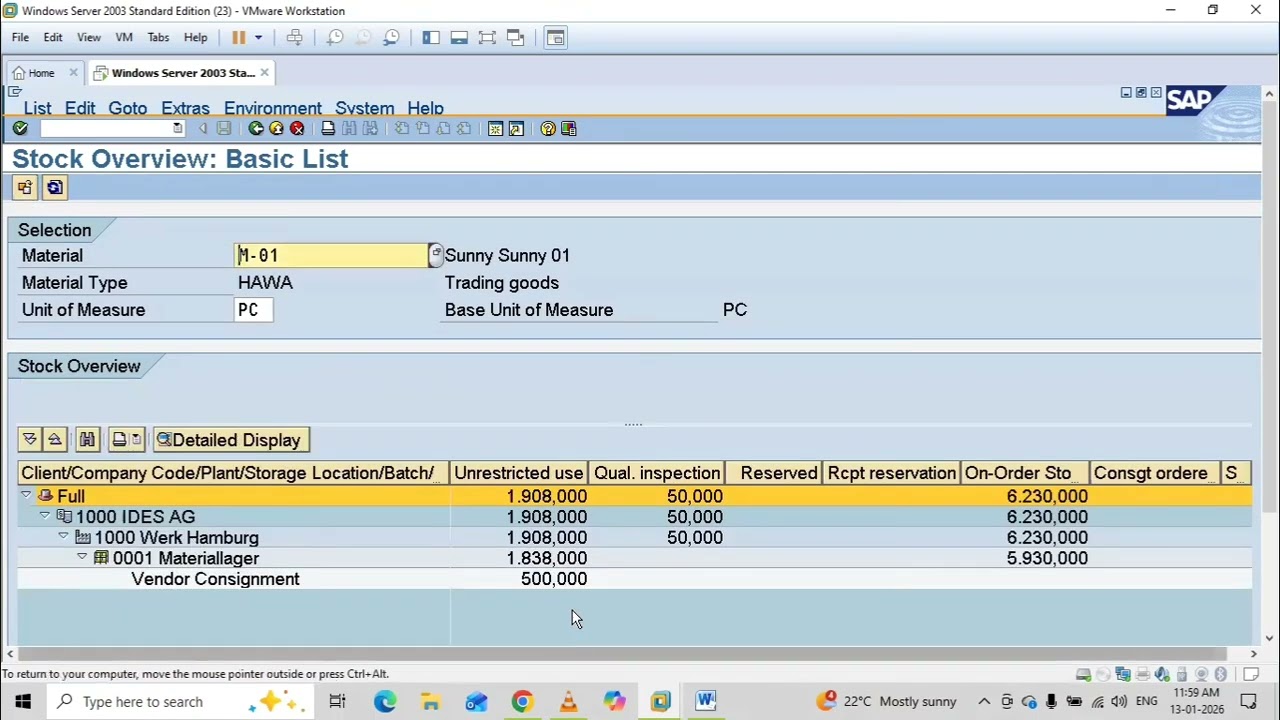Click VMware show library sidebar icon
This screenshot has height=720, width=1280.
[x=431, y=37]
